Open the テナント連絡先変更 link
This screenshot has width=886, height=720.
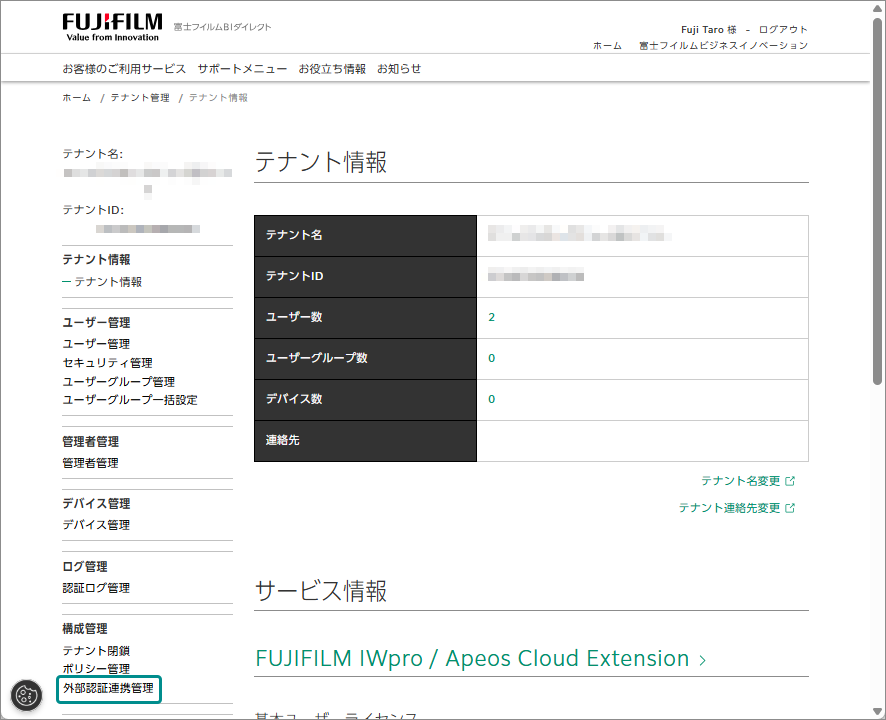click(729, 508)
